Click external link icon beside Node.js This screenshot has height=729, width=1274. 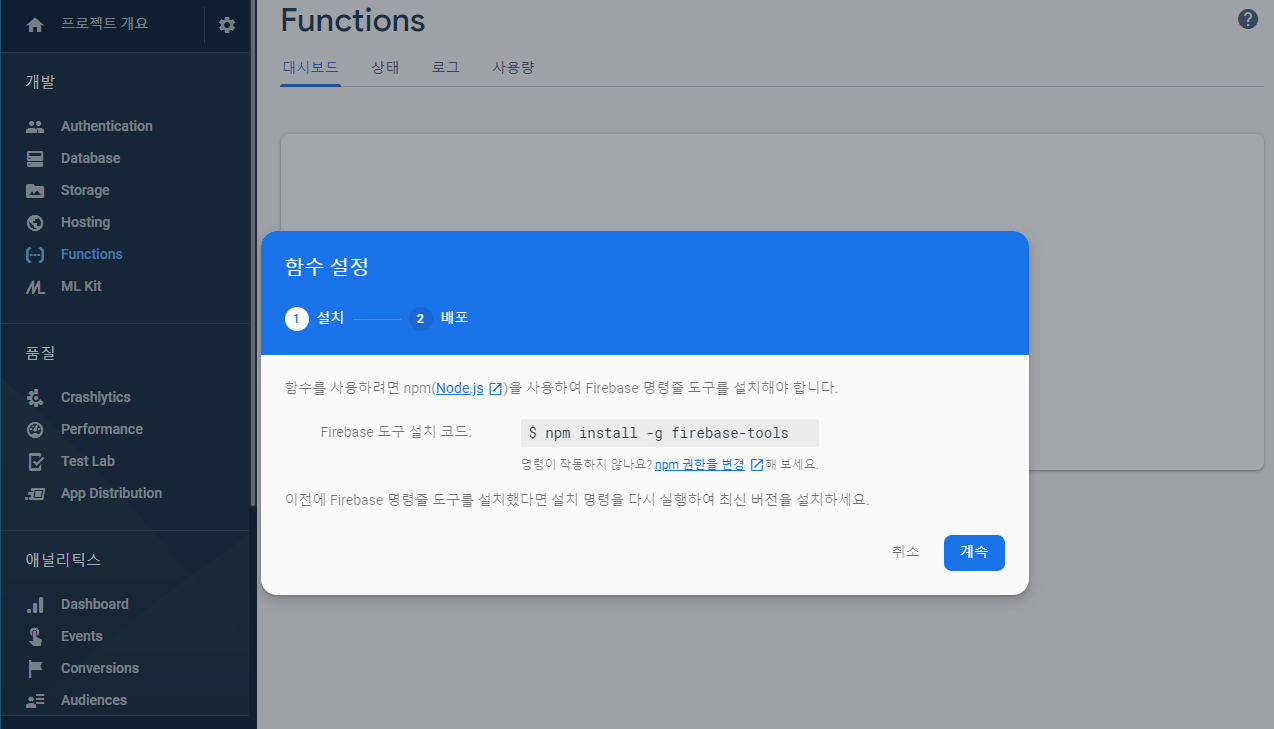tap(495, 388)
